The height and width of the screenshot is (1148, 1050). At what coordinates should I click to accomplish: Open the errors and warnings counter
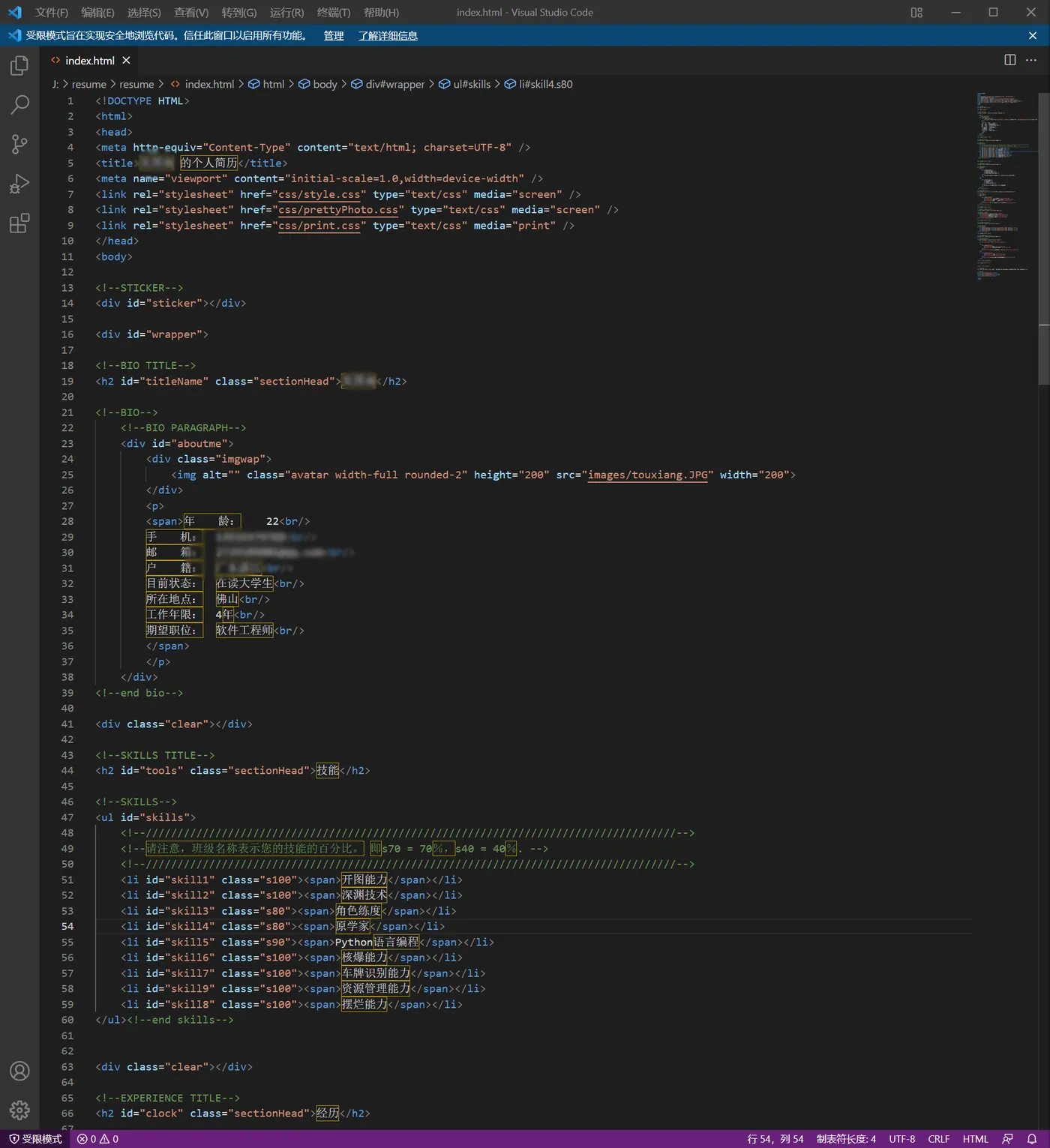pos(97,1138)
